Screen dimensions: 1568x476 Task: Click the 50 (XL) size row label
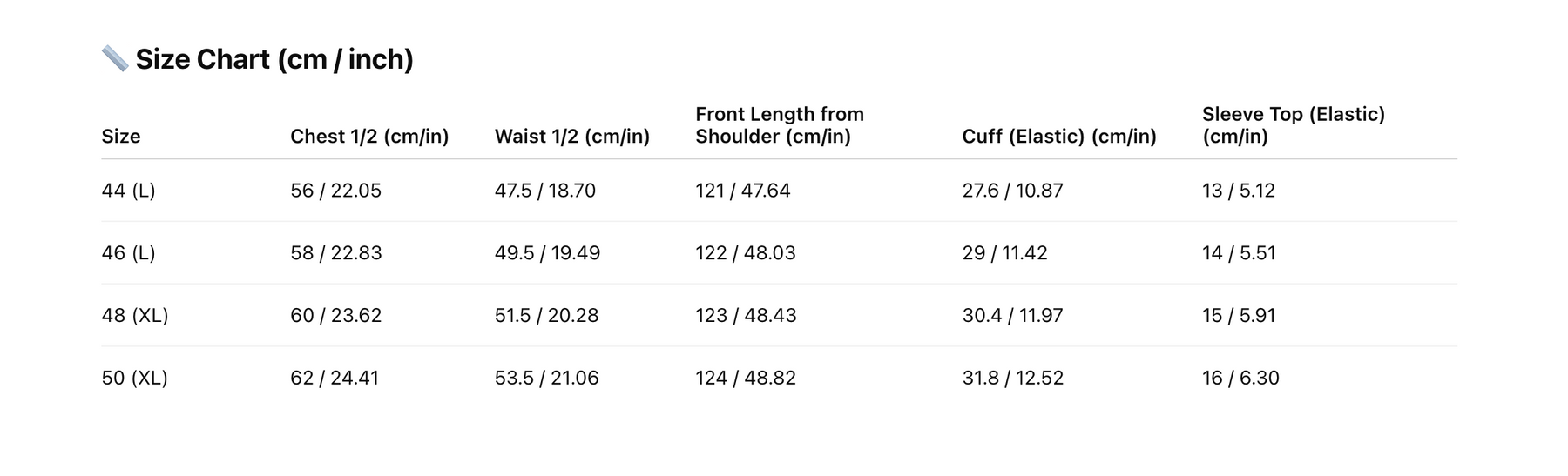(135, 379)
